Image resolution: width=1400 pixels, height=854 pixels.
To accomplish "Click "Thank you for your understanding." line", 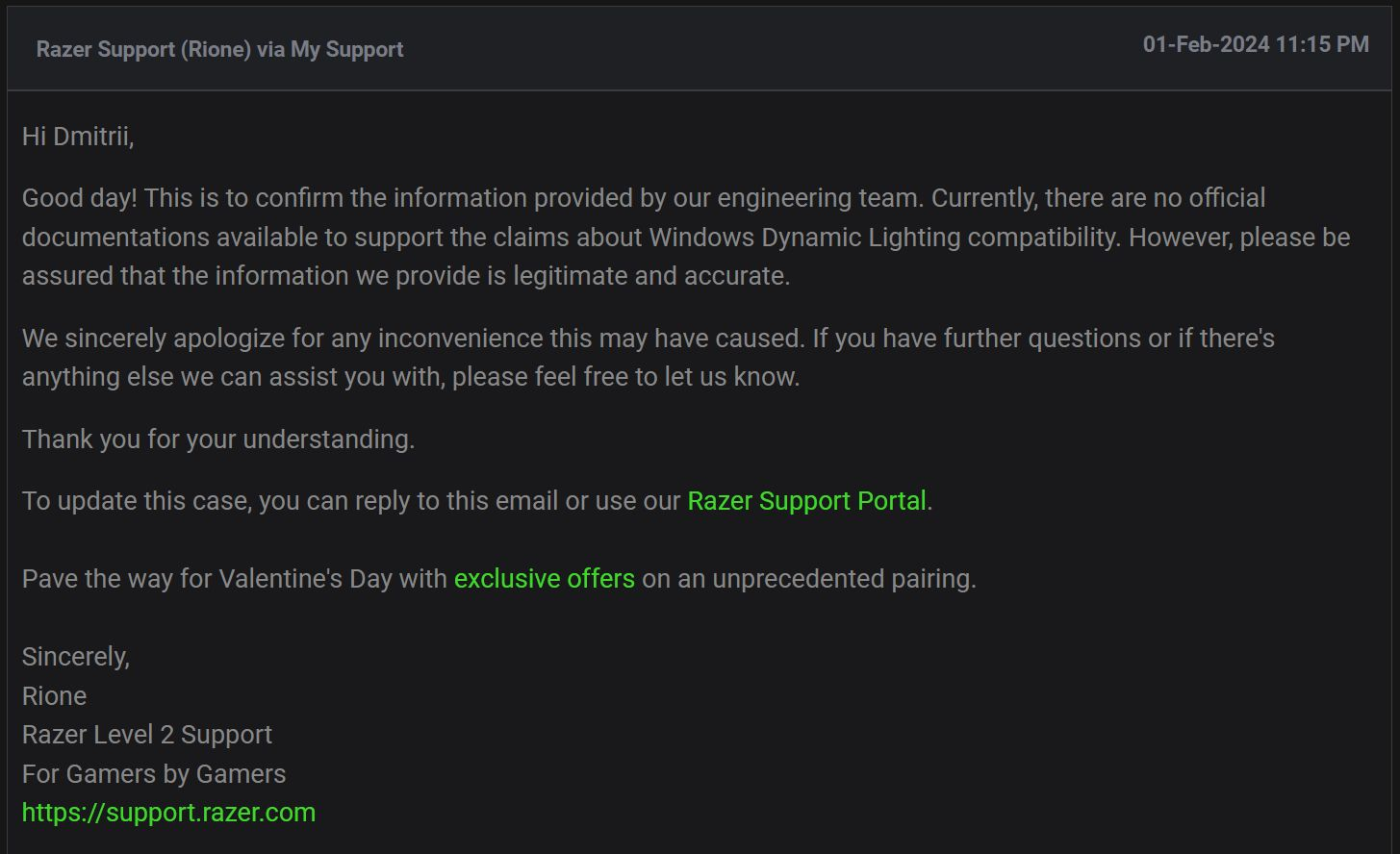I will [218, 440].
